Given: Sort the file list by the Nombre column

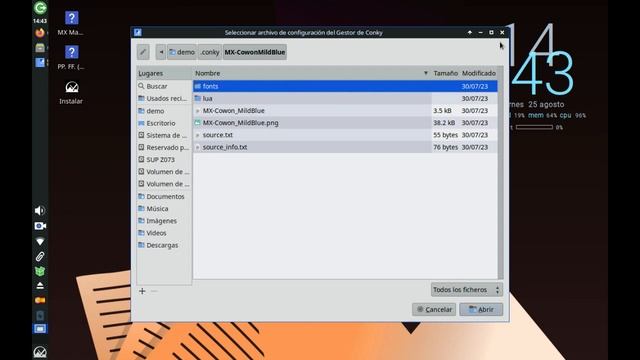Looking at the screenshot, I should (311, 73).
